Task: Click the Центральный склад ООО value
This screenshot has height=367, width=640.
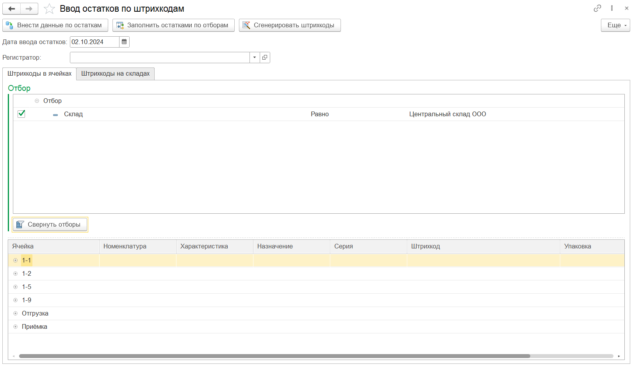Action: pyautogui.click(x=447, y=114)
